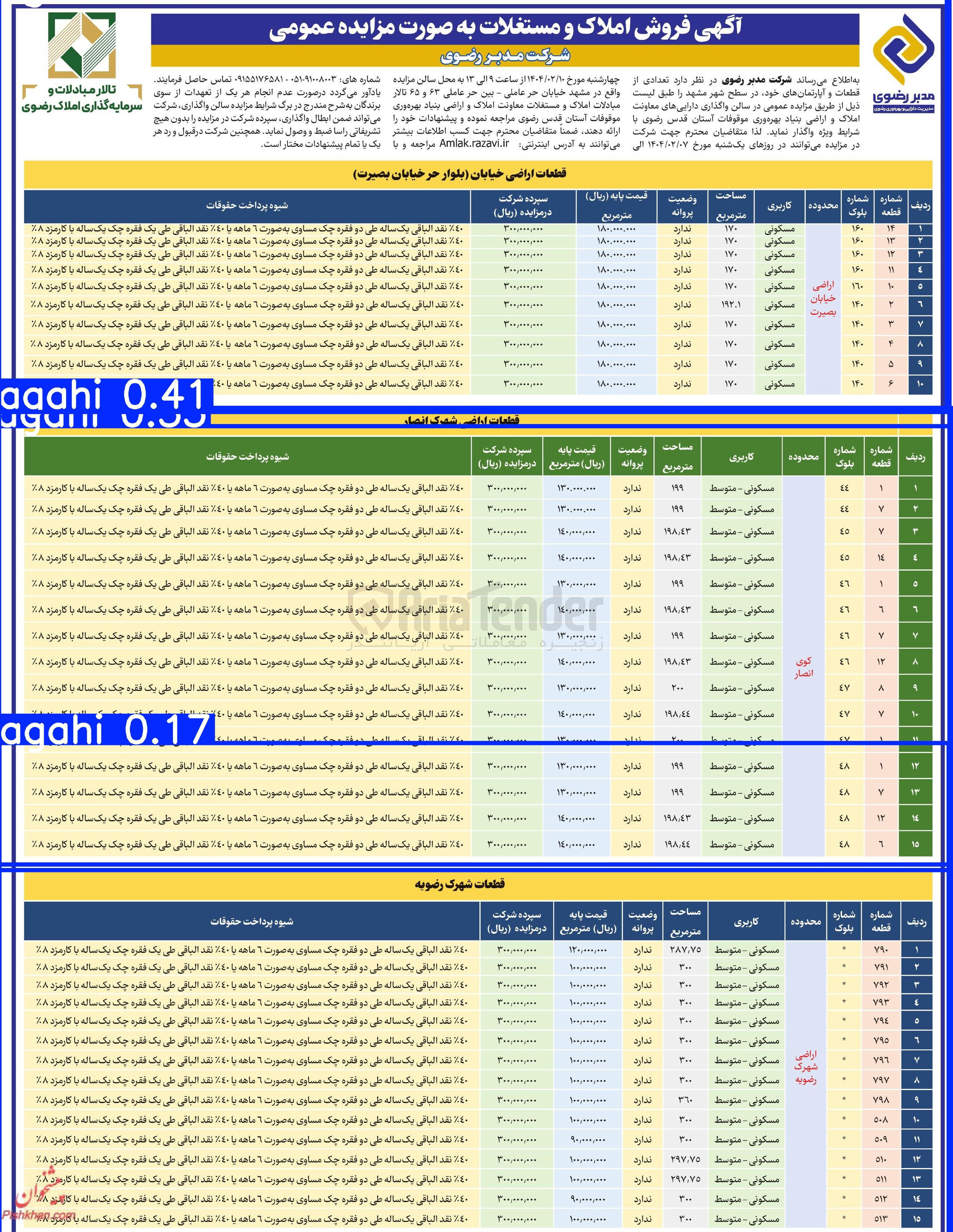The width and height of the screenshot is (953, 1232).
Task: Click شیوه پرداخت حقوقات header in Basirat table
Action: (247, 206)
